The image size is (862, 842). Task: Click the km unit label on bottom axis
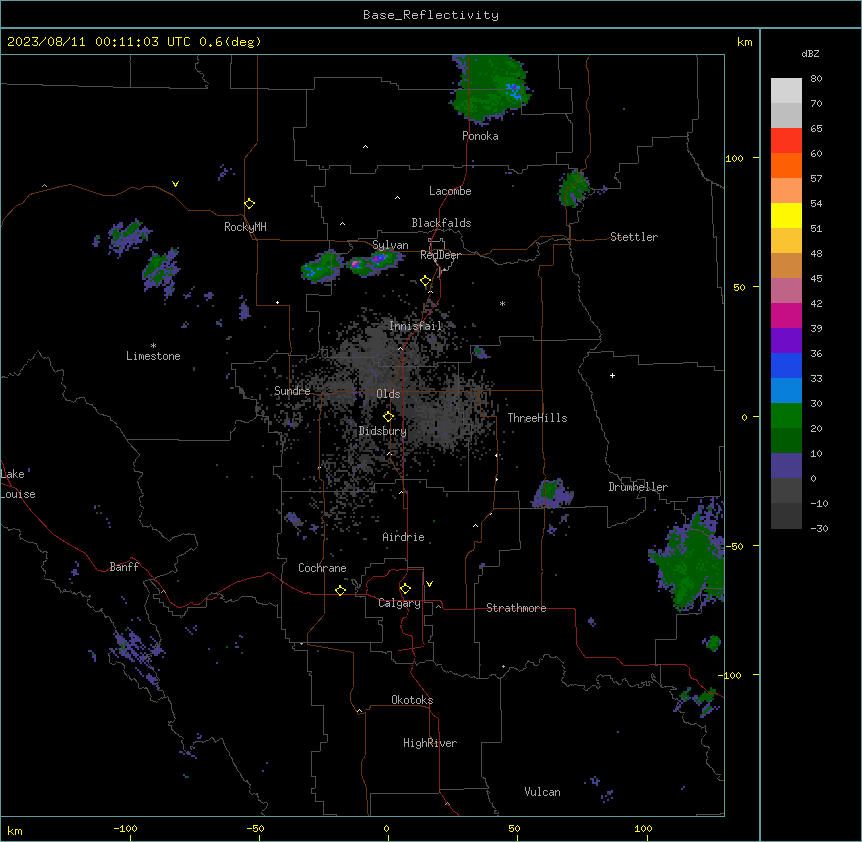coord(15,830)
